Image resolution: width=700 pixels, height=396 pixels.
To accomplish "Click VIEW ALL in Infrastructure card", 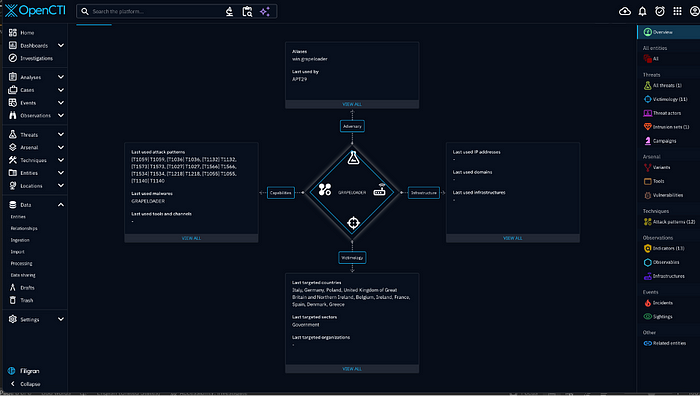I will (x=512, y=238).
